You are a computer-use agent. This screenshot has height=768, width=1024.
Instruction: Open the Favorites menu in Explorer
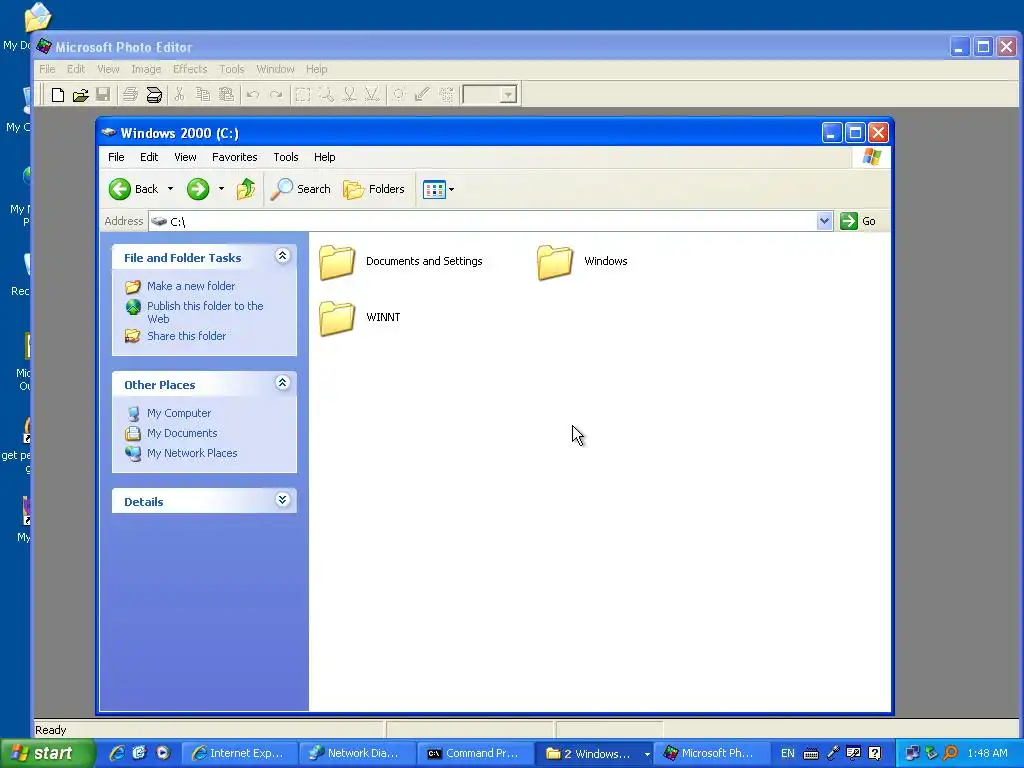pyautogui.click(x=234, y=157)
